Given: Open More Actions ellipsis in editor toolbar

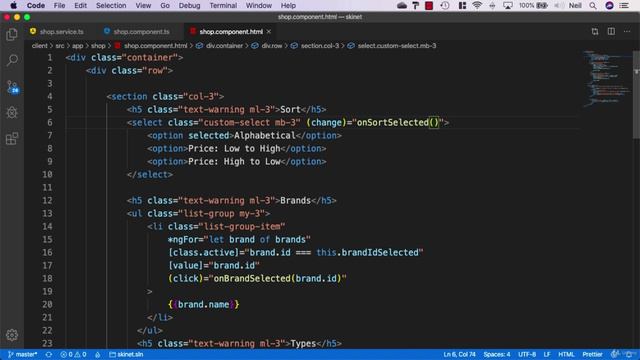Looking at the screenshot, I should (x=627, y=31).
